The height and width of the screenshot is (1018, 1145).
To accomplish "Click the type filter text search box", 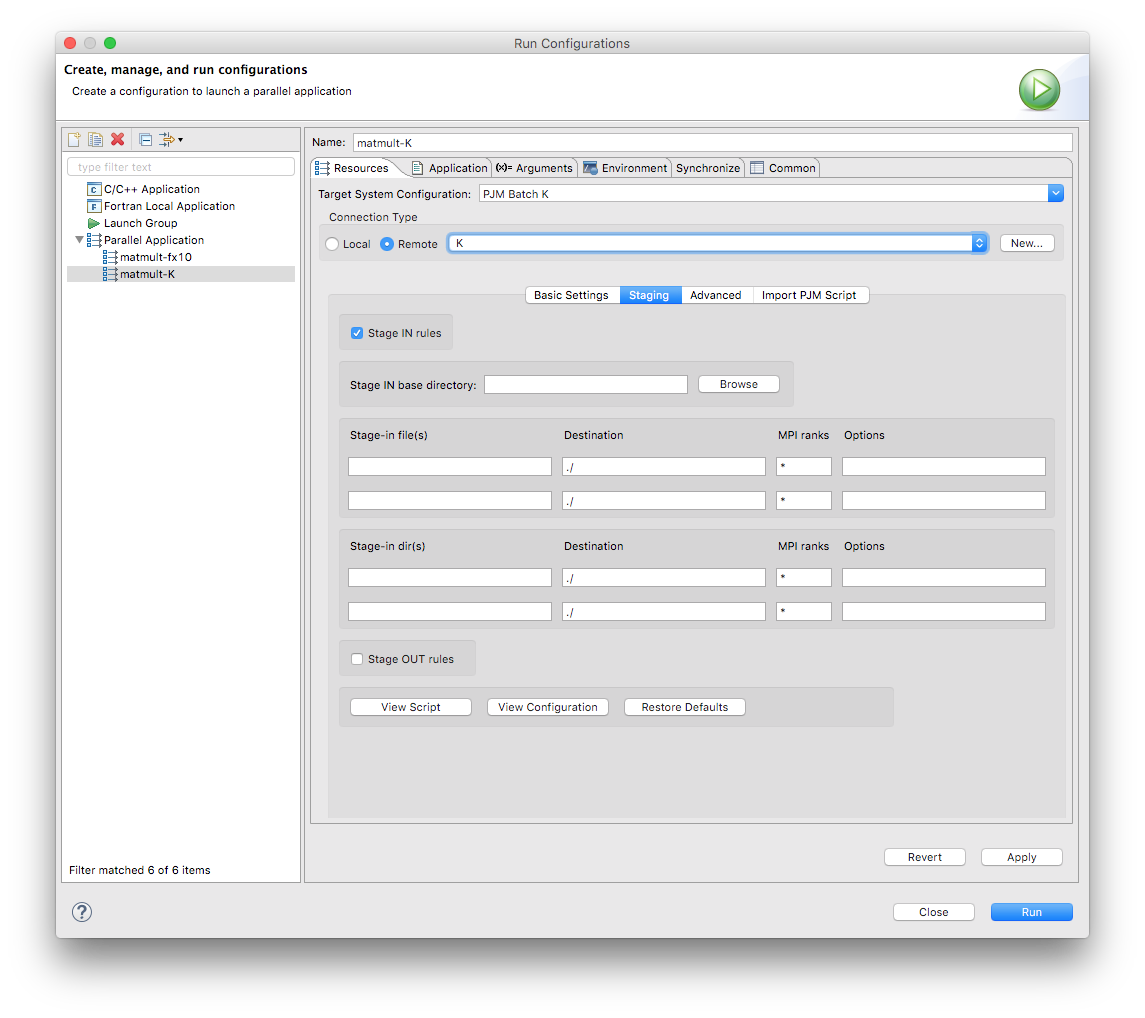I will 181,167.
